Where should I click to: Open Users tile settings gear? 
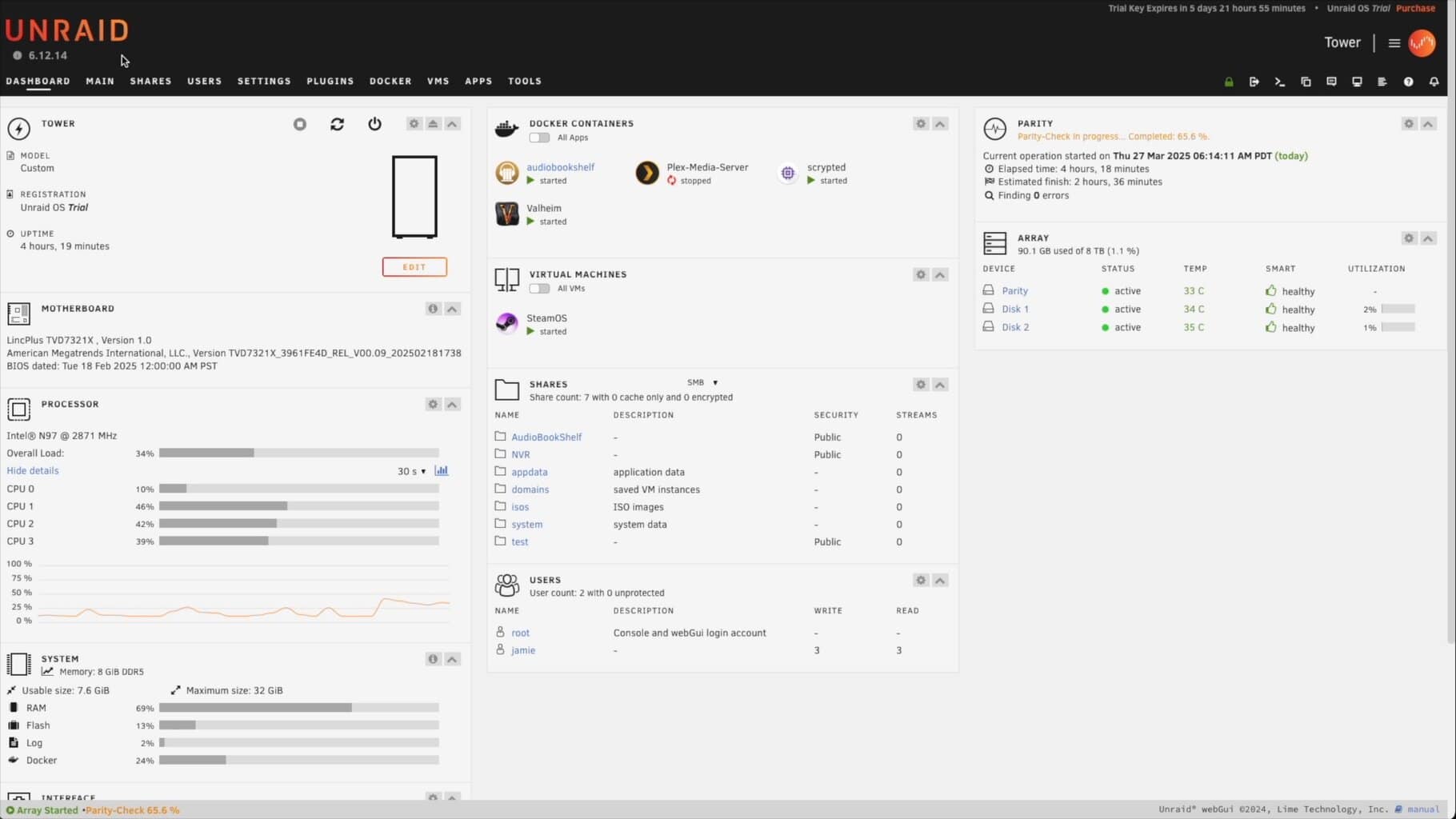point(921,581)
